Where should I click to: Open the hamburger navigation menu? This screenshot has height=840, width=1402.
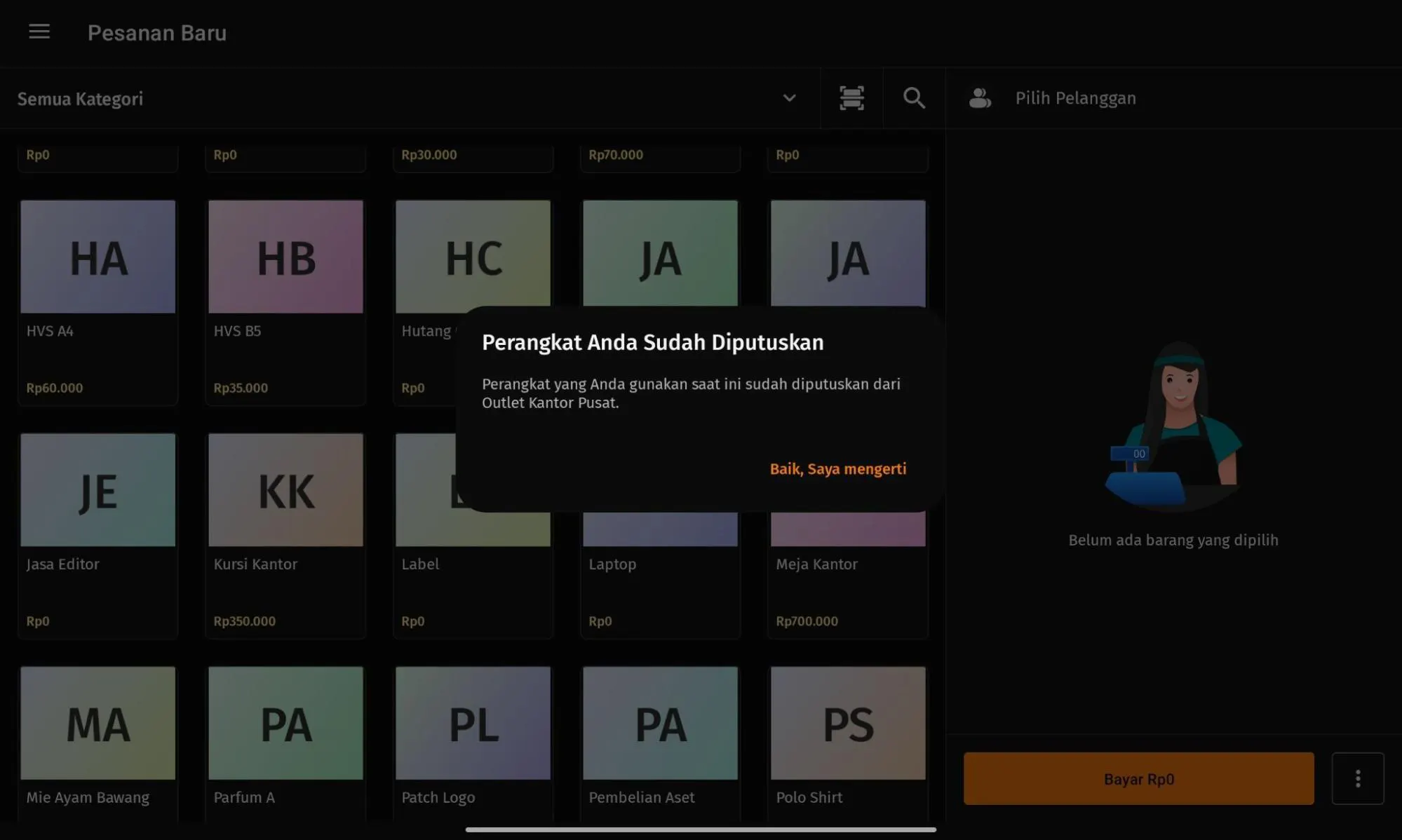(39, 32)
